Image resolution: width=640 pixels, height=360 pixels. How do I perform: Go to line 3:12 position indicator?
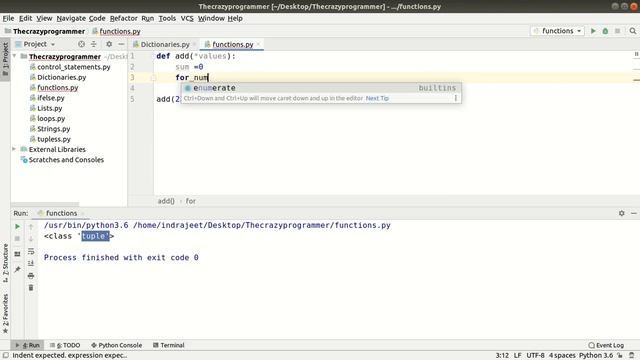pos(502,356)
